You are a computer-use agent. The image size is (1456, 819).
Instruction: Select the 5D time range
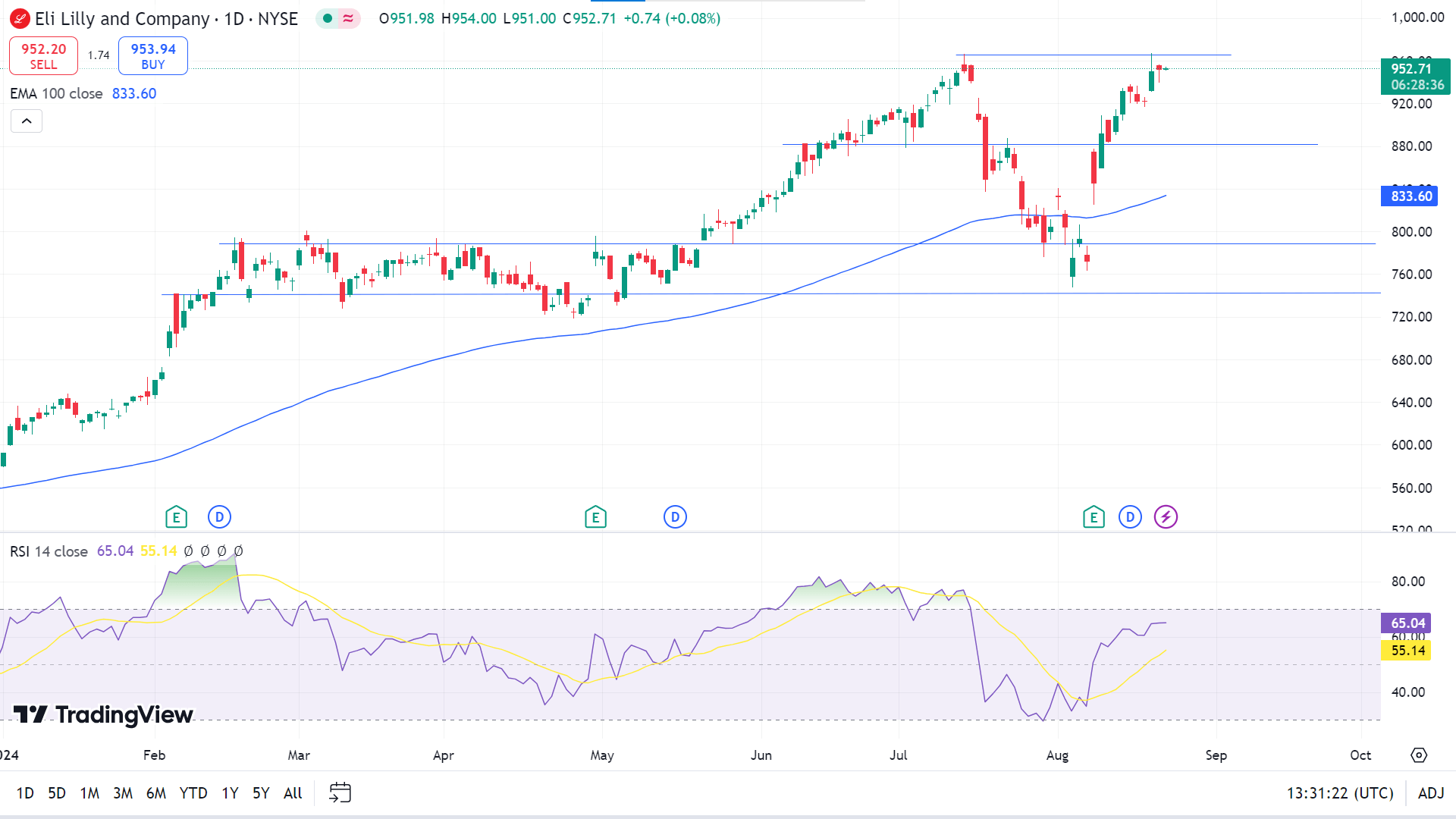[x=57, y=793]
